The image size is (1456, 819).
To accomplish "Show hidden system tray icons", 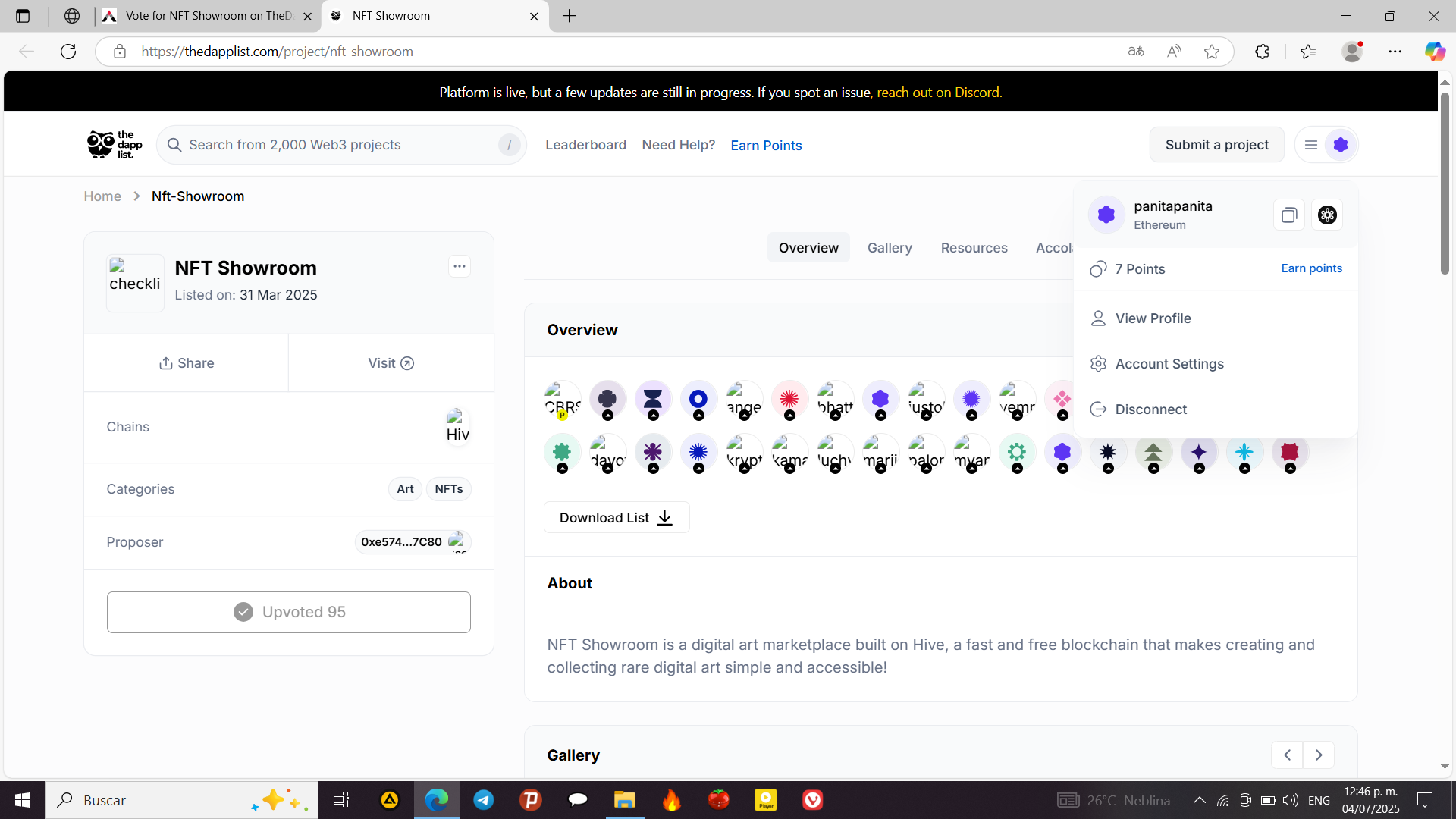I will 1200,800.
